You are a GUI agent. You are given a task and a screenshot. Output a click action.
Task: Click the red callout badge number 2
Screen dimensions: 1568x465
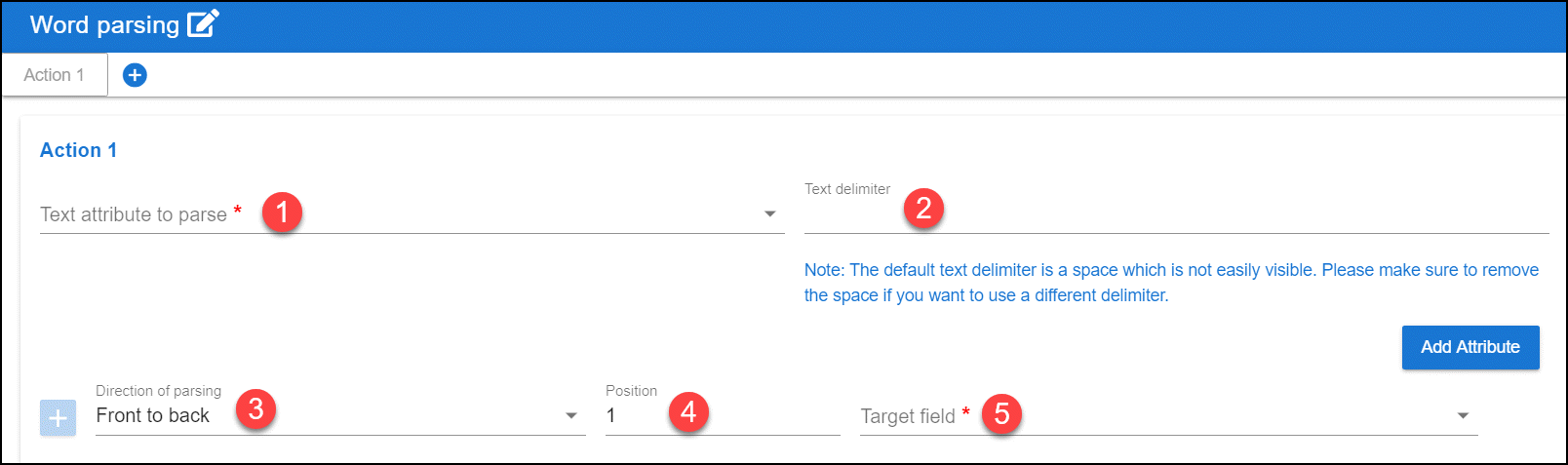[x=923, y=208]
